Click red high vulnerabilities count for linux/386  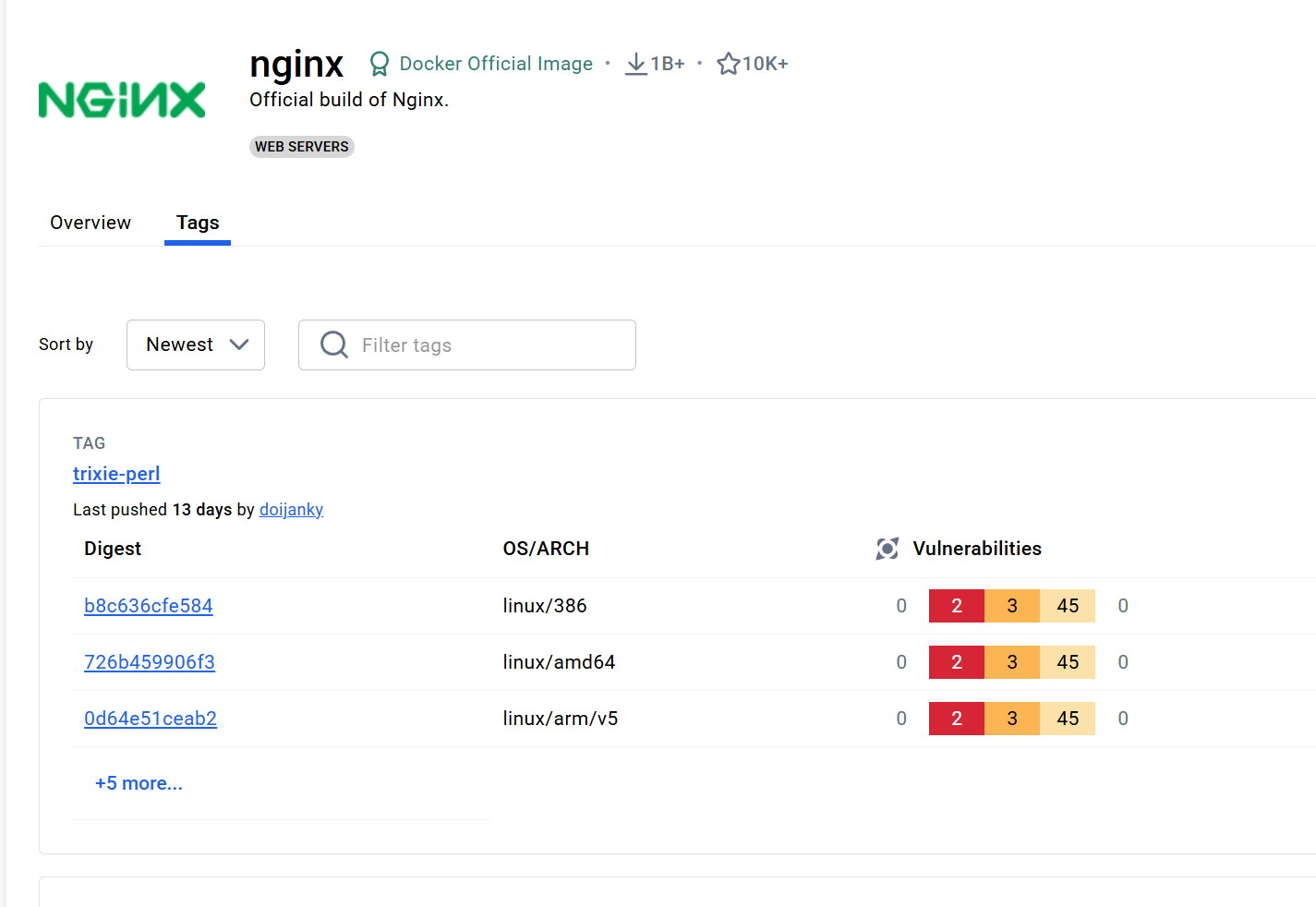[x=957, y=606]
